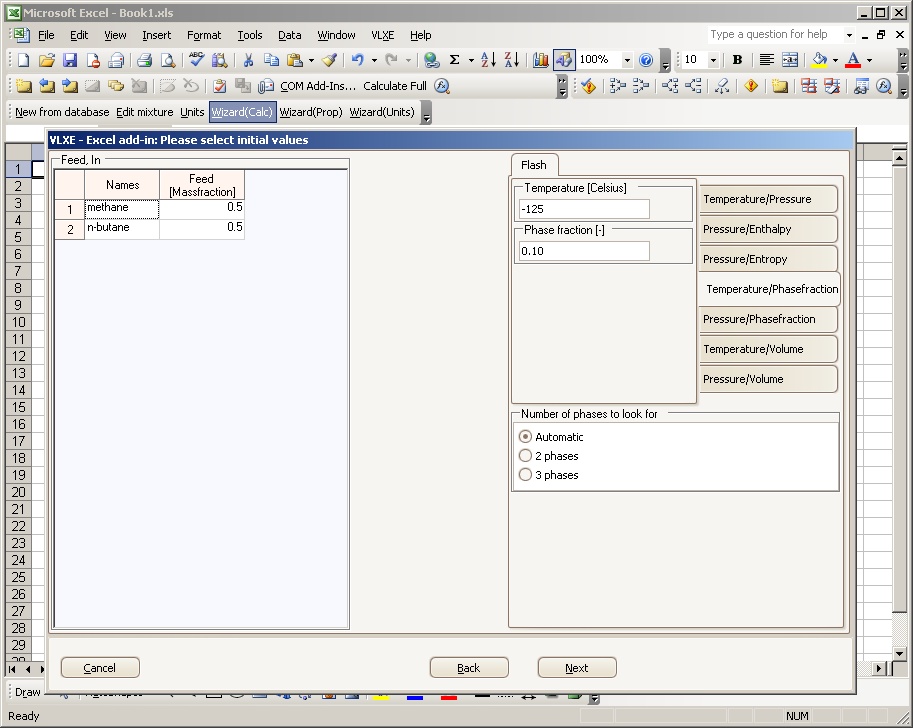Select the Pressure/Entropy flash tab
Screen dimensions: 913x728
coord(768,259)
